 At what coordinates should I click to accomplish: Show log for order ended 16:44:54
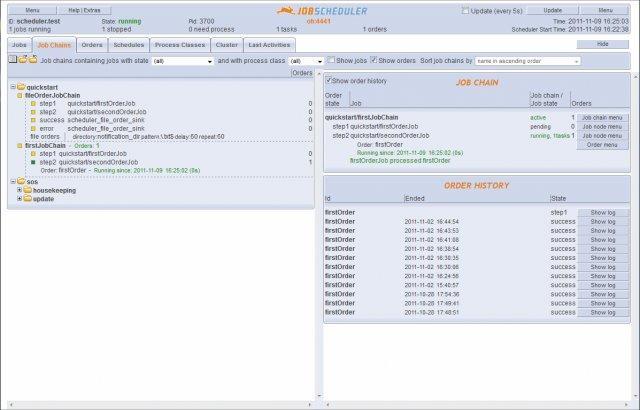(603, 222)
